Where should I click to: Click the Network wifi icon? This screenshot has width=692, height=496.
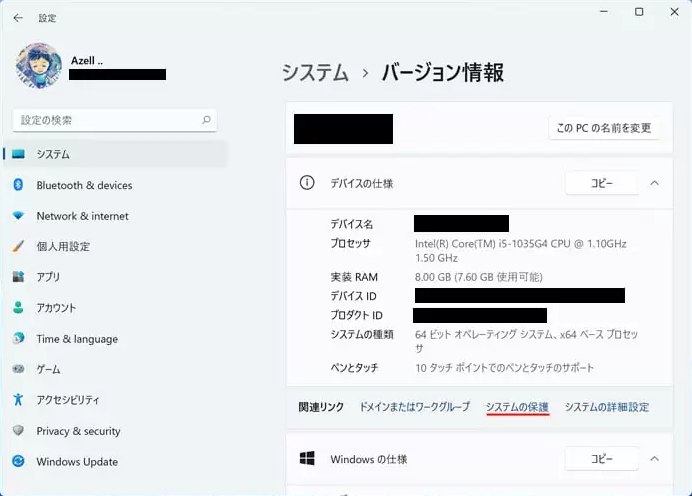(x=18, y=216)
